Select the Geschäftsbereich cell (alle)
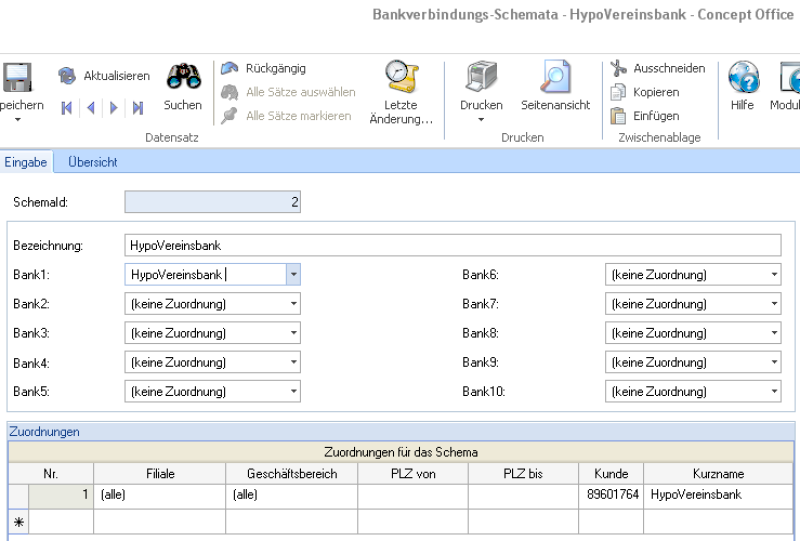Screen dimensions: 800x541 (x=292, y=495)
